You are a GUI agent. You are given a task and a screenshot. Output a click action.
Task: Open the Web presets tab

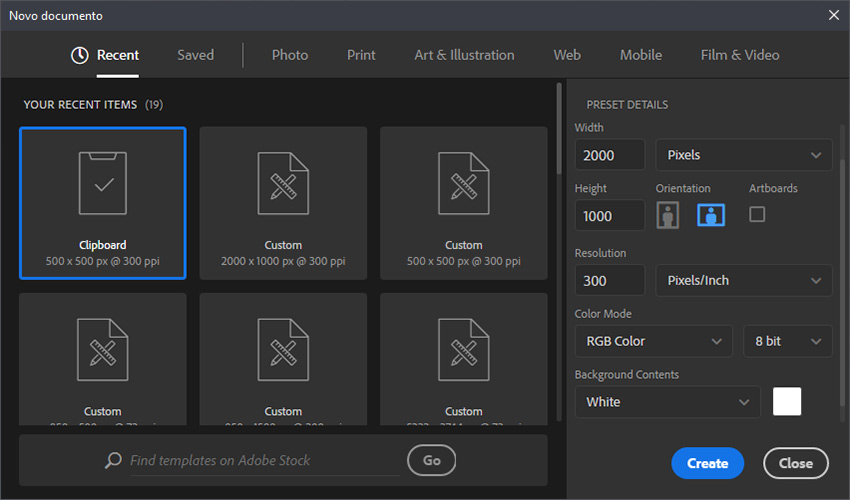(x=567, y=55)
